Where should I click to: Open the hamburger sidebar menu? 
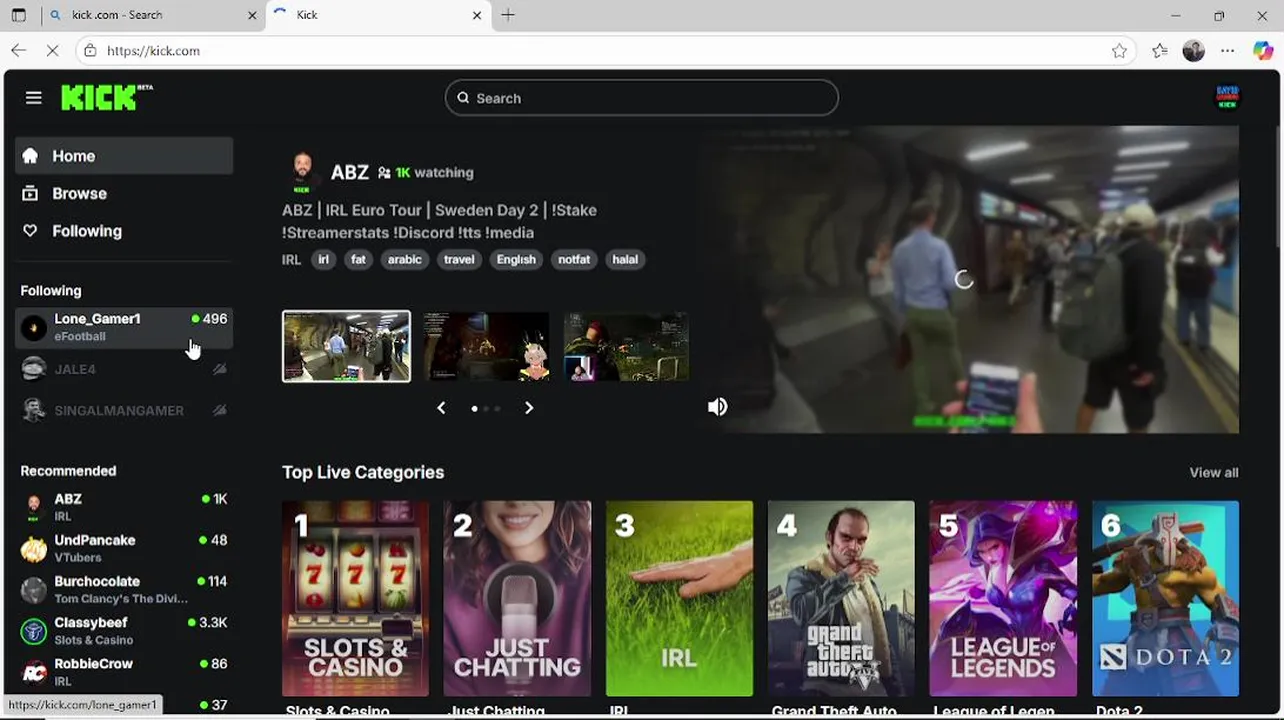[x=34, y=98]
